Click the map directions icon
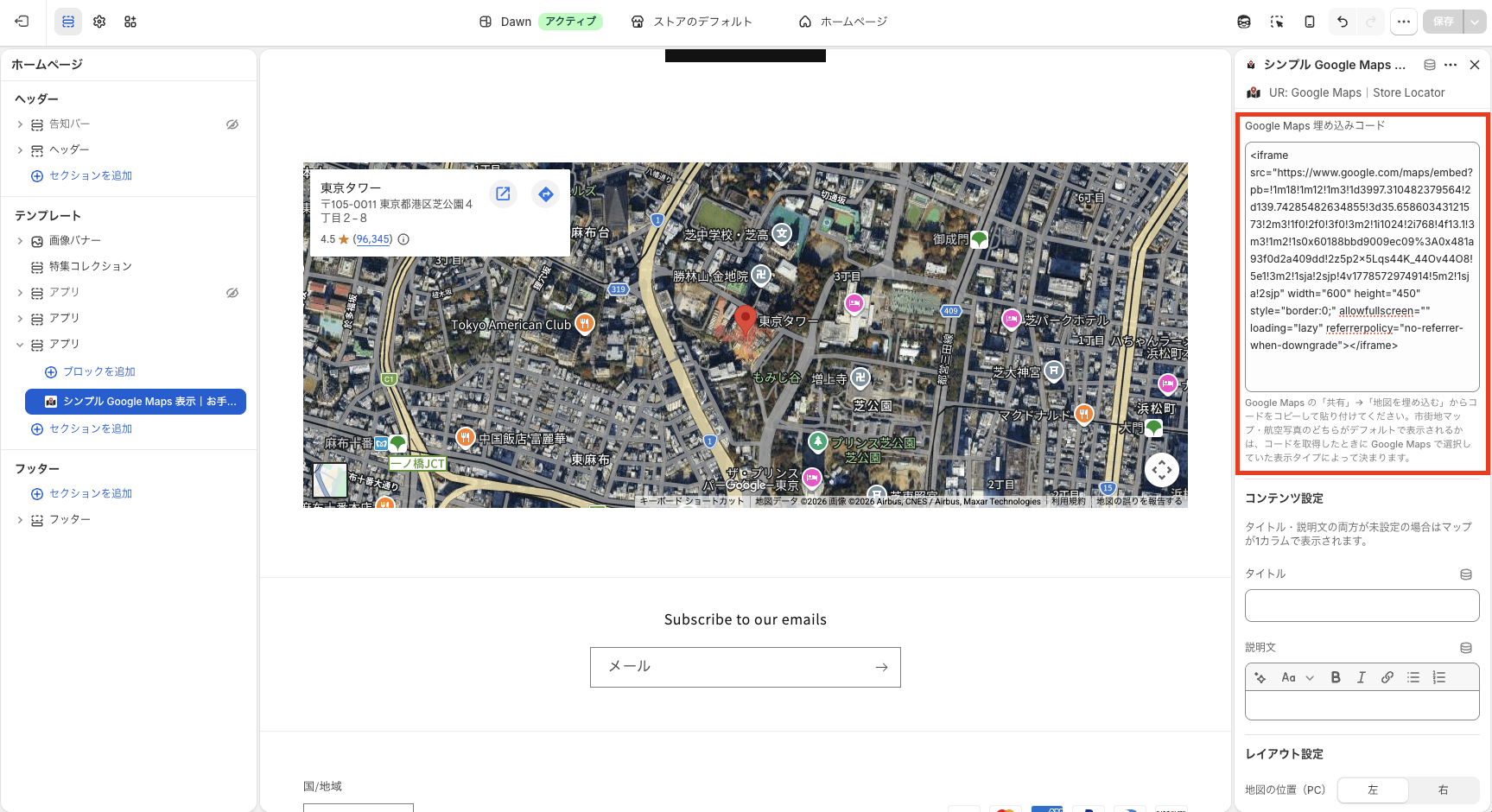 pos(546,194)
